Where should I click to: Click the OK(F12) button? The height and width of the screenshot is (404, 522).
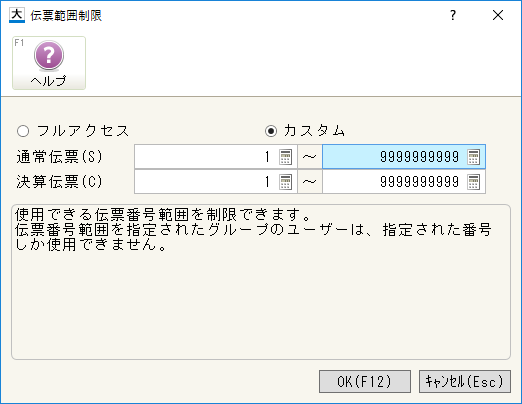point(365,381)
